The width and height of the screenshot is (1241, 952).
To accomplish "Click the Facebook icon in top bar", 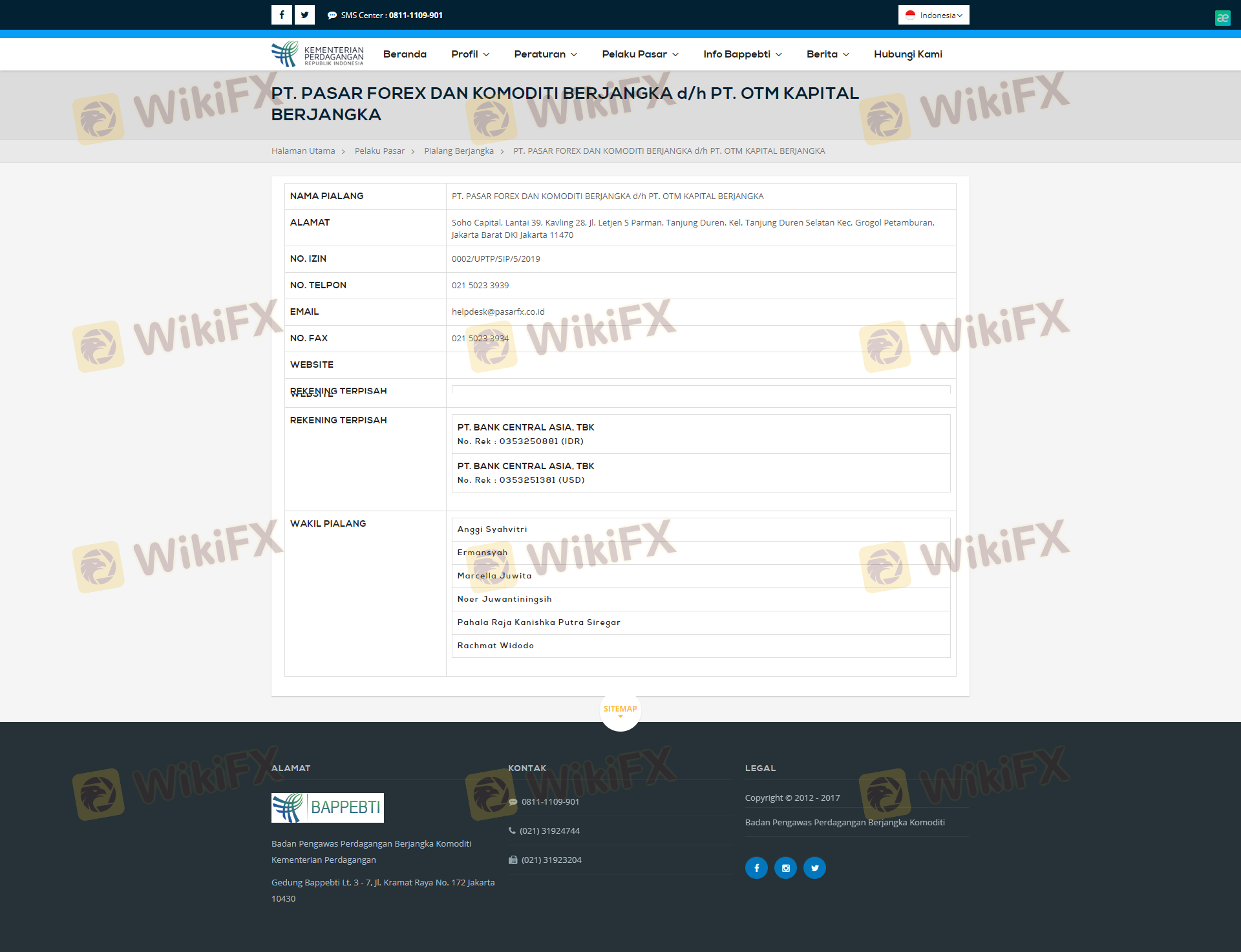I will (x=281, y=15).
